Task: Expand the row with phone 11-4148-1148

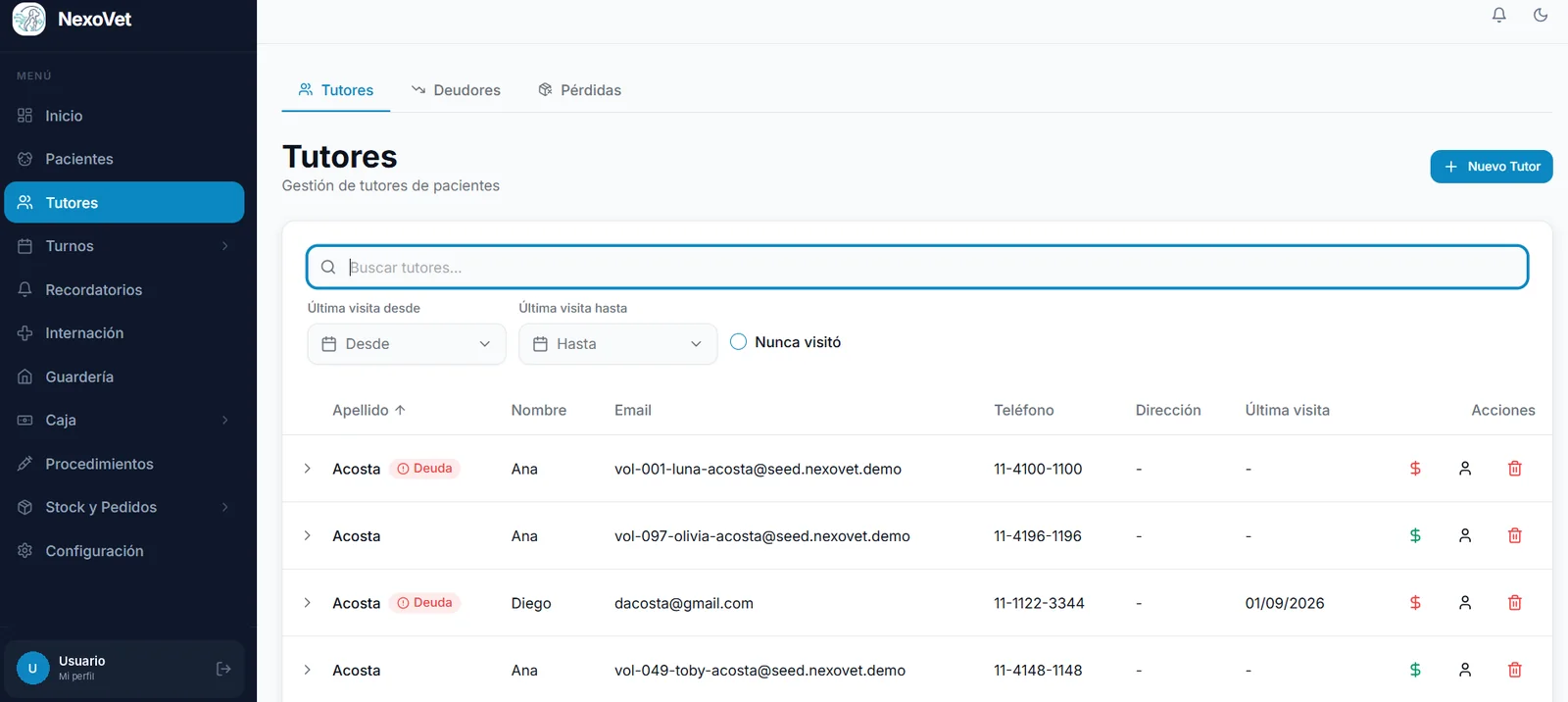Action: tap(307, 670)
